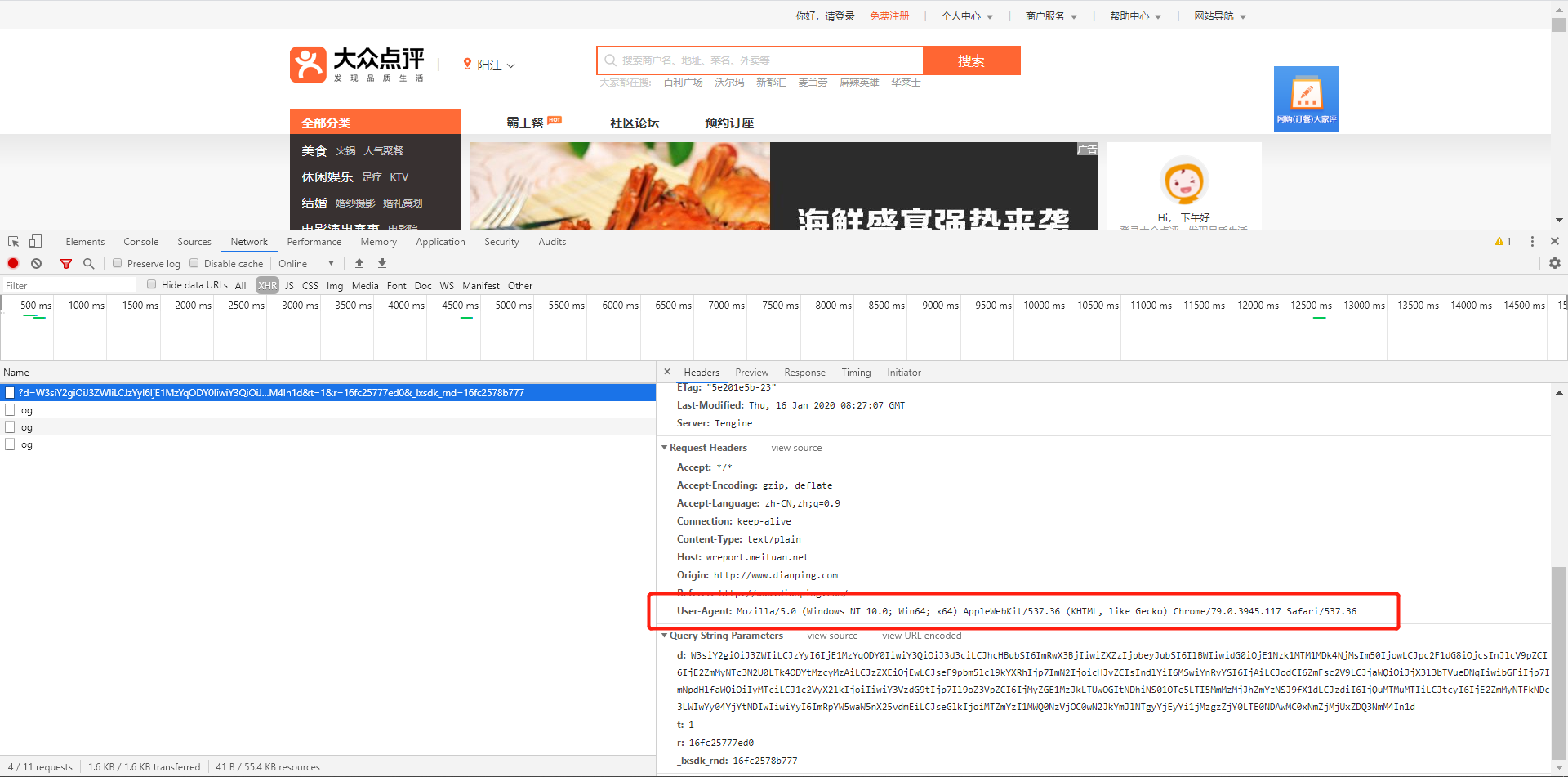1568x777 pixels.
Task: Open the city selector 阳江 dropdown
Action: point(489,65)
